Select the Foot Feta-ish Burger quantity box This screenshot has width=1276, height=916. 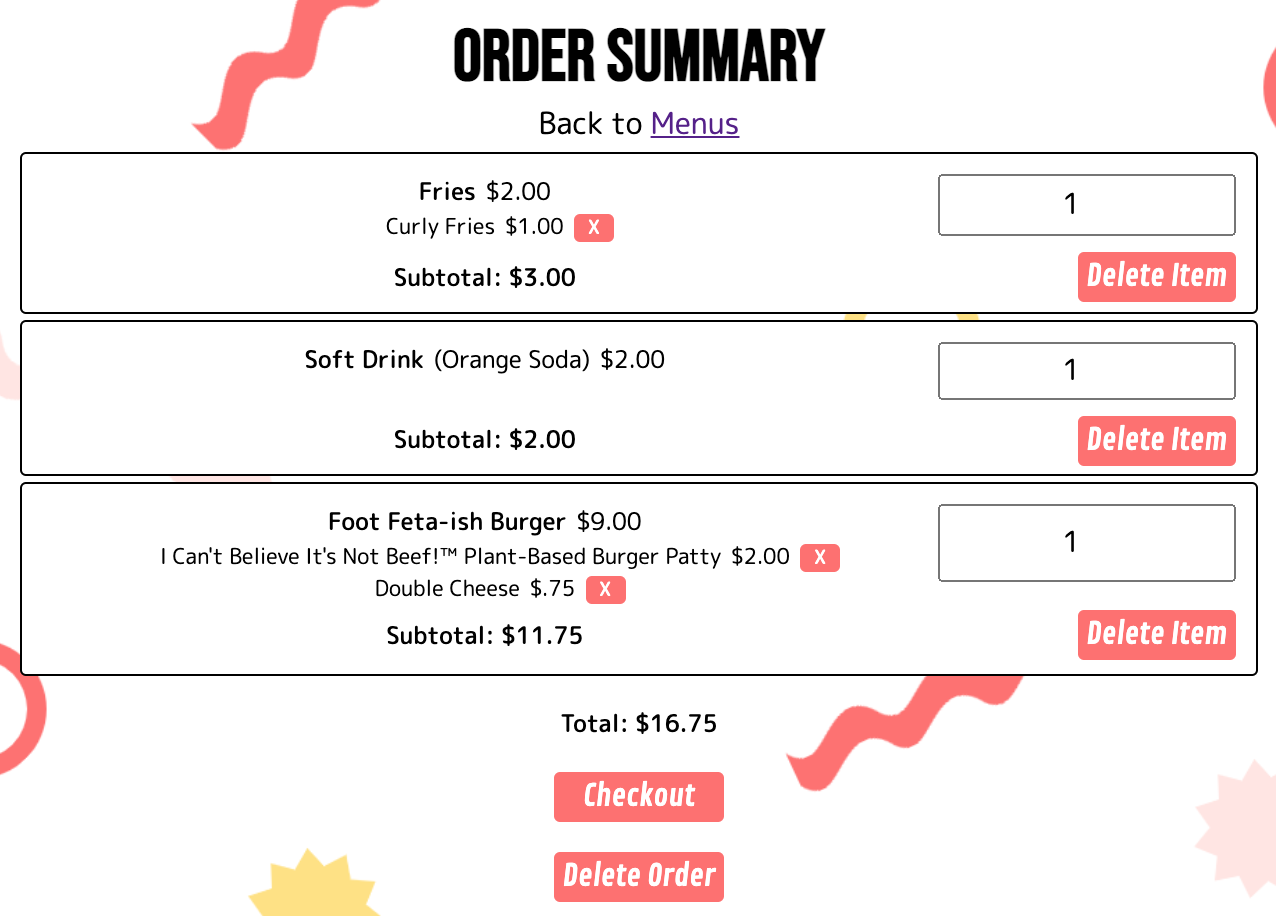(1086, 543)
